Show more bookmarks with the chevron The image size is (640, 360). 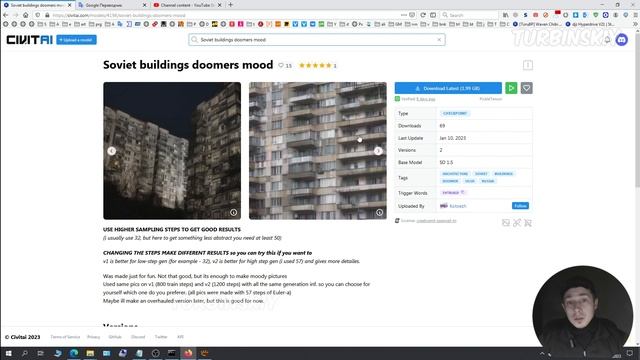tap(636, 24)
